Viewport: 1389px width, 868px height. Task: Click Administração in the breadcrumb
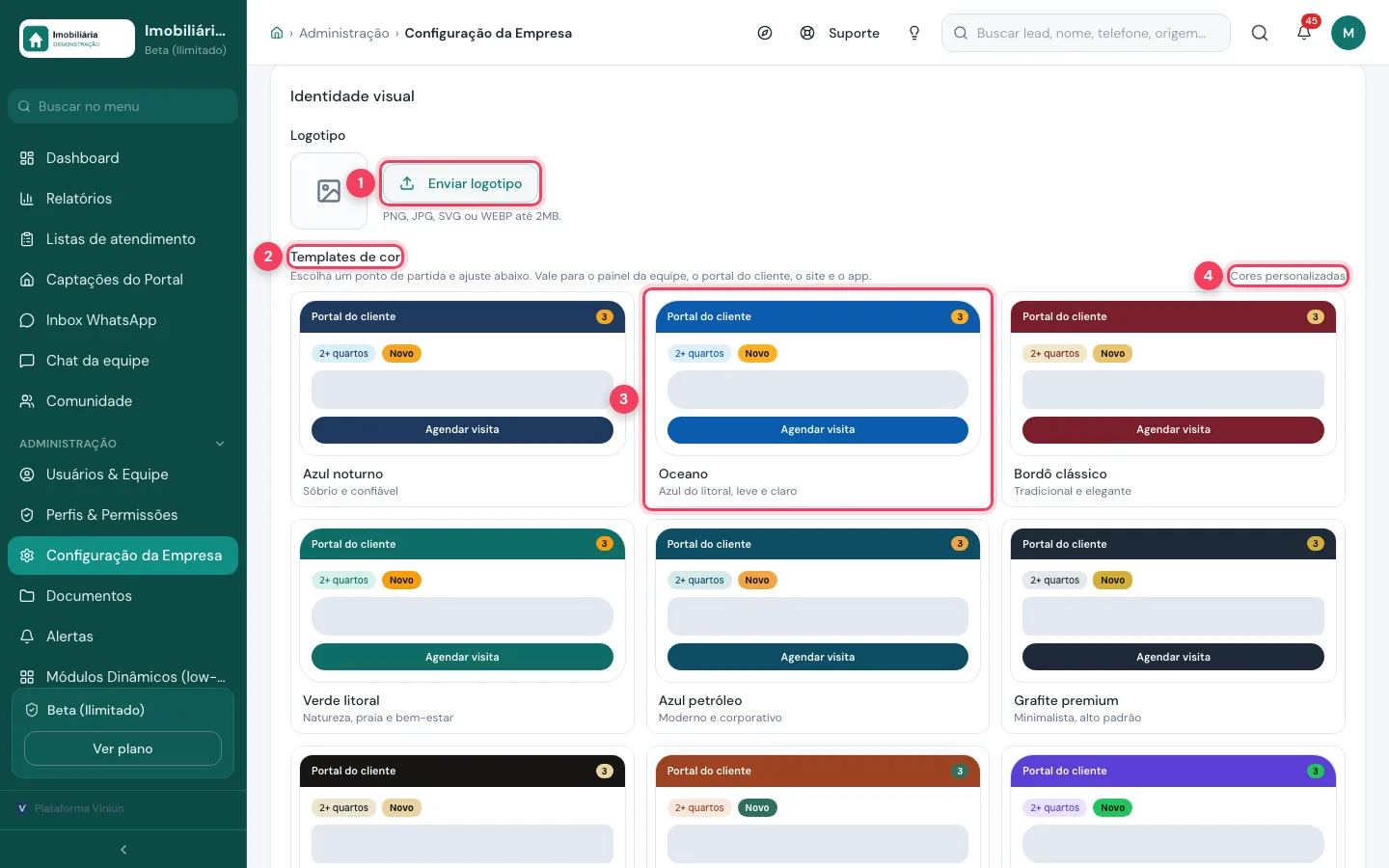pos(344,33)
